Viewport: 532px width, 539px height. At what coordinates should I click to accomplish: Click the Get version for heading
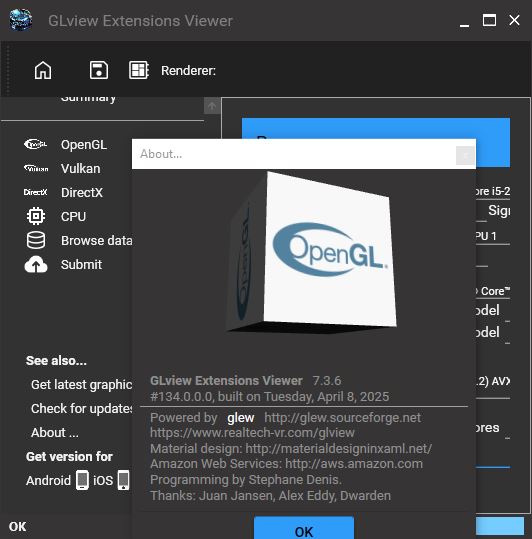pyautogui.click(x=69, y=456)
